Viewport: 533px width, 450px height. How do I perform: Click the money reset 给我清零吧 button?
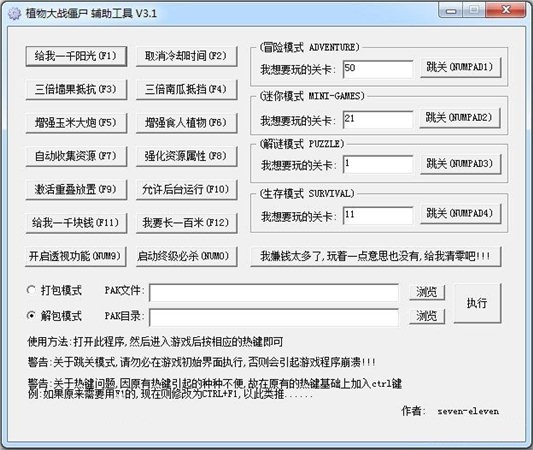click(x=376, y=256)
